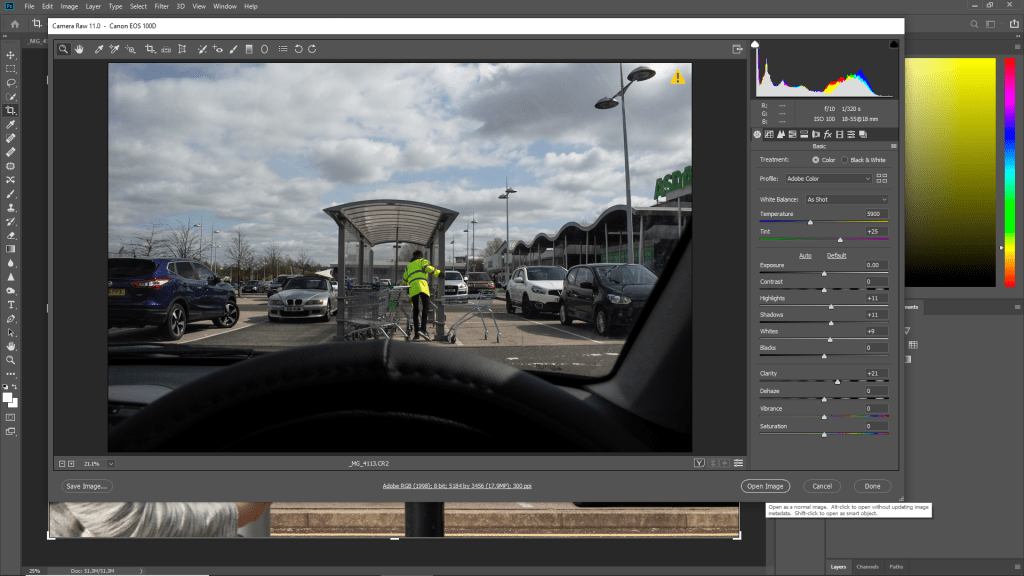Select the Hand tool in Camera Raw toolbar
Image resolution: width=1024 pixels, height=576 pixels.
79,48
